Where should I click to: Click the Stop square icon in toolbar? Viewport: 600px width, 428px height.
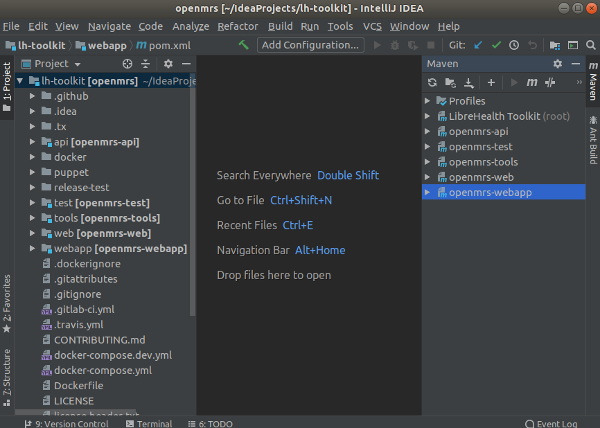(x=430, y=45)
